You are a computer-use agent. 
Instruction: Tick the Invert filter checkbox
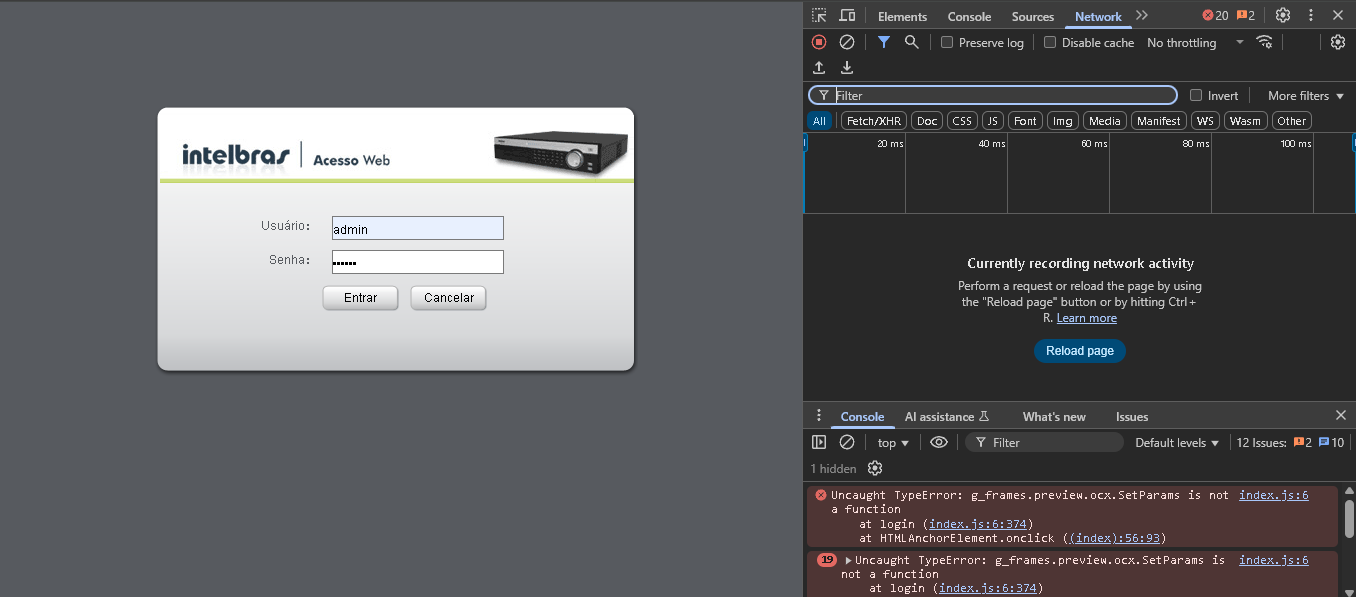tap(1196, 95)
